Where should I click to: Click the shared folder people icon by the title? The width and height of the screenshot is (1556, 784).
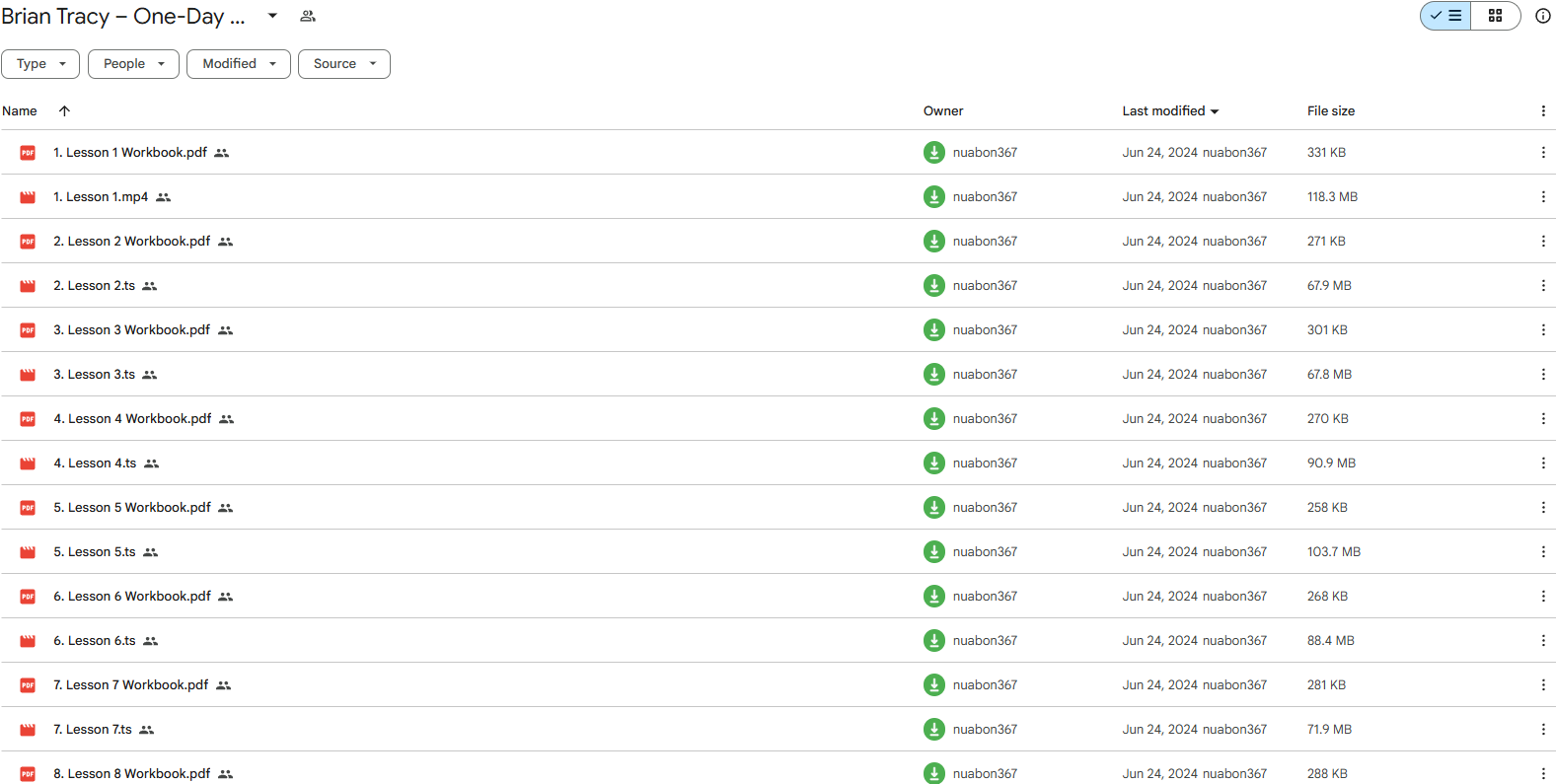pyautogui.click(x=308, y=16)
